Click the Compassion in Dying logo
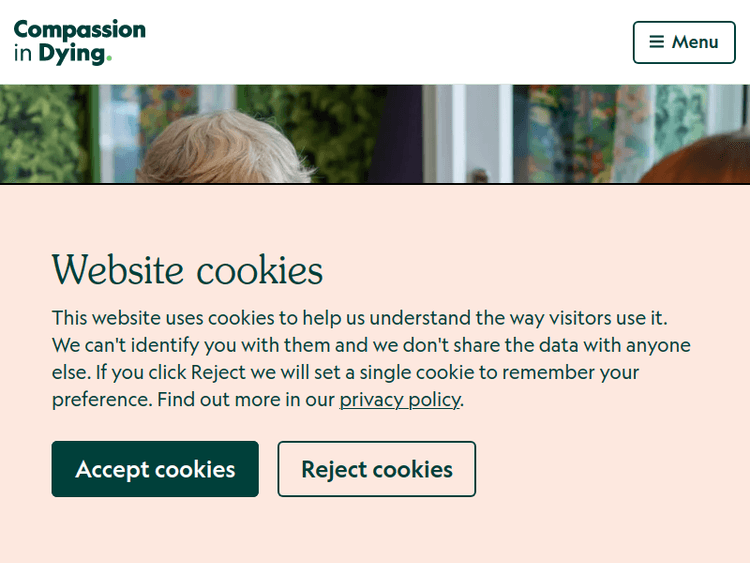 [80, 42]
